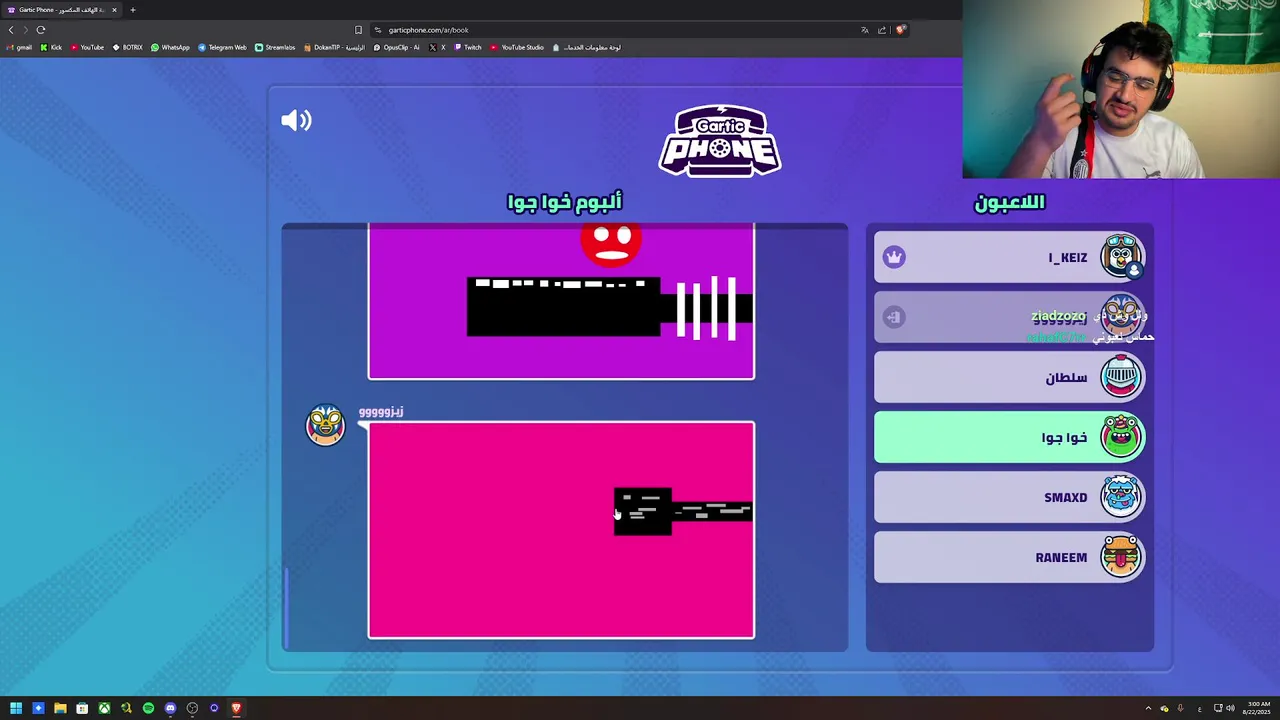This screenshot has width=1280, height=720.
Task: Open the OpusClip - Ai bookmark
Action: click(396, 47)
